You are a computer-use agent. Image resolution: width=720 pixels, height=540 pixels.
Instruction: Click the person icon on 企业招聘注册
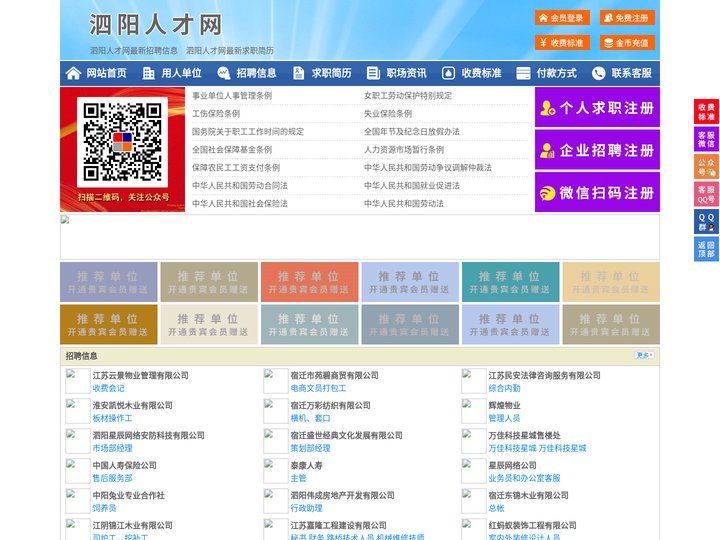coord(547,150)
